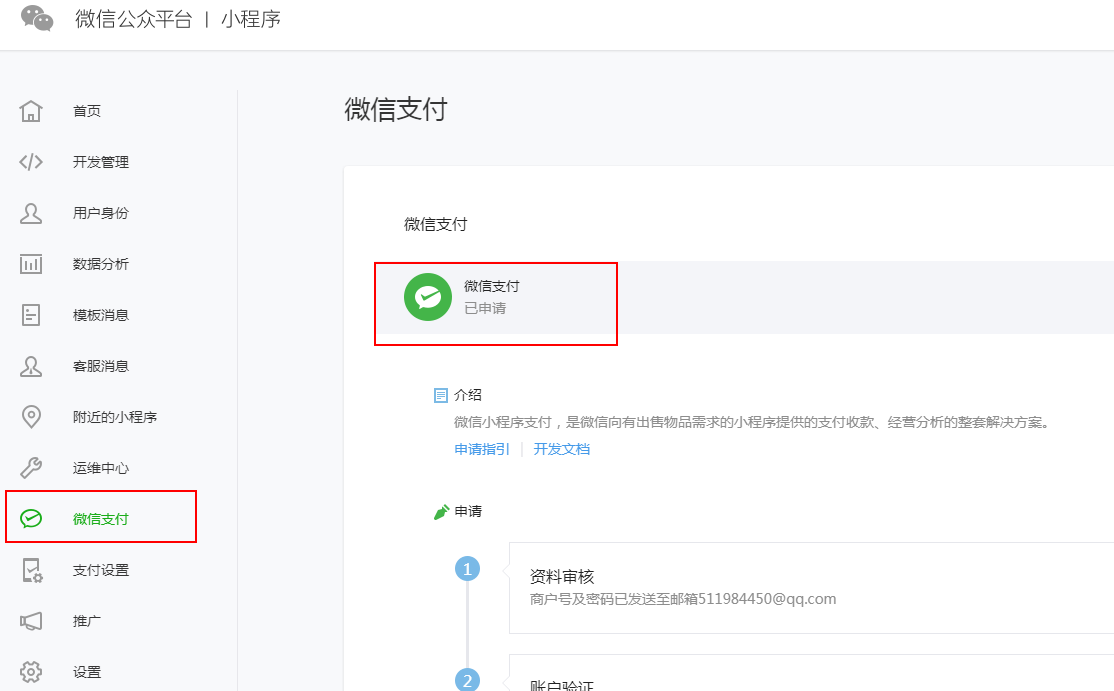Click the 设置 gear icon
Image resolution: width=1114 pixels, height=691 pixels.
pyautogui.click(x=31, y=672)
